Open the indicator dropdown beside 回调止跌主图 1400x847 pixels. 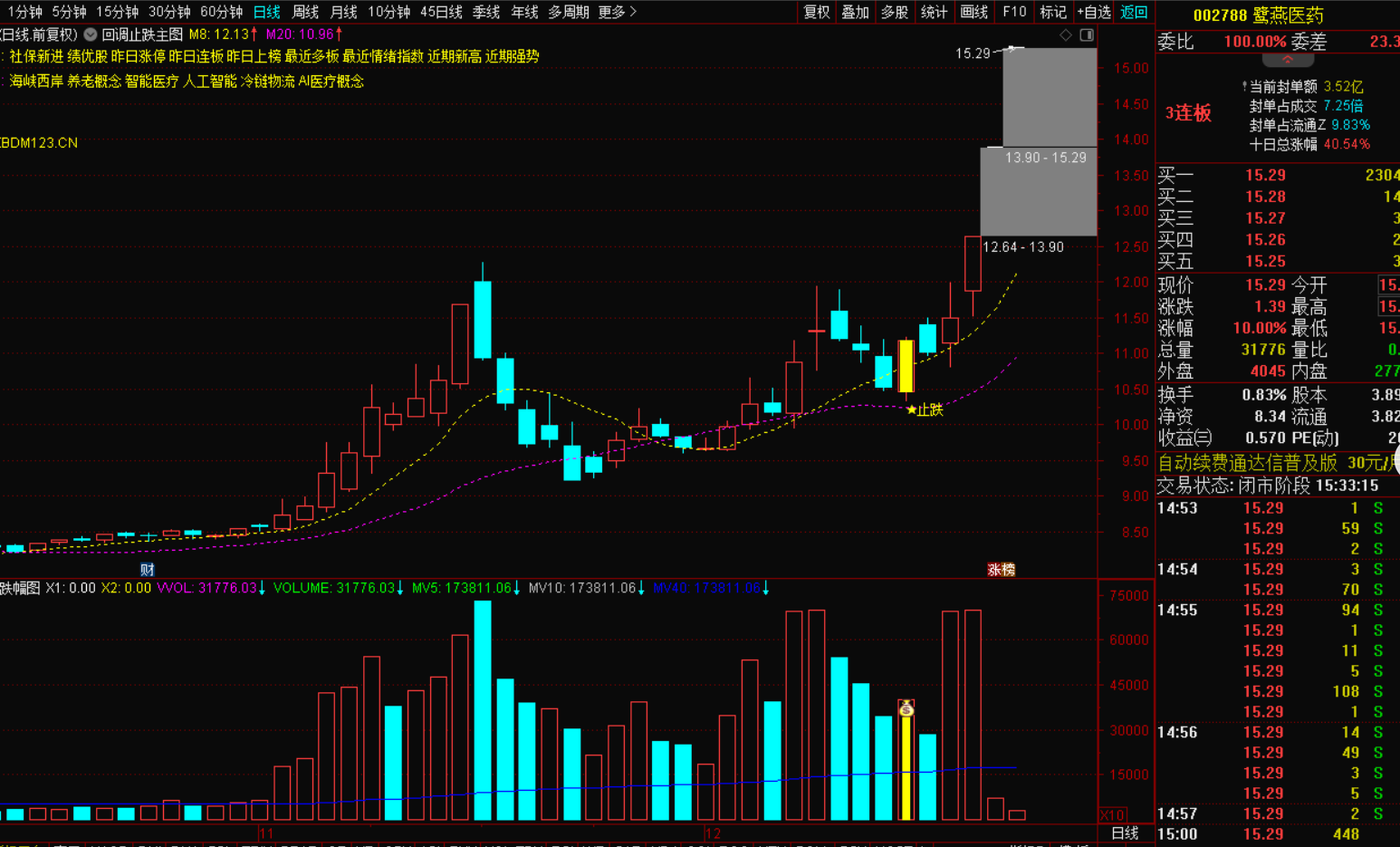(91, 34)
